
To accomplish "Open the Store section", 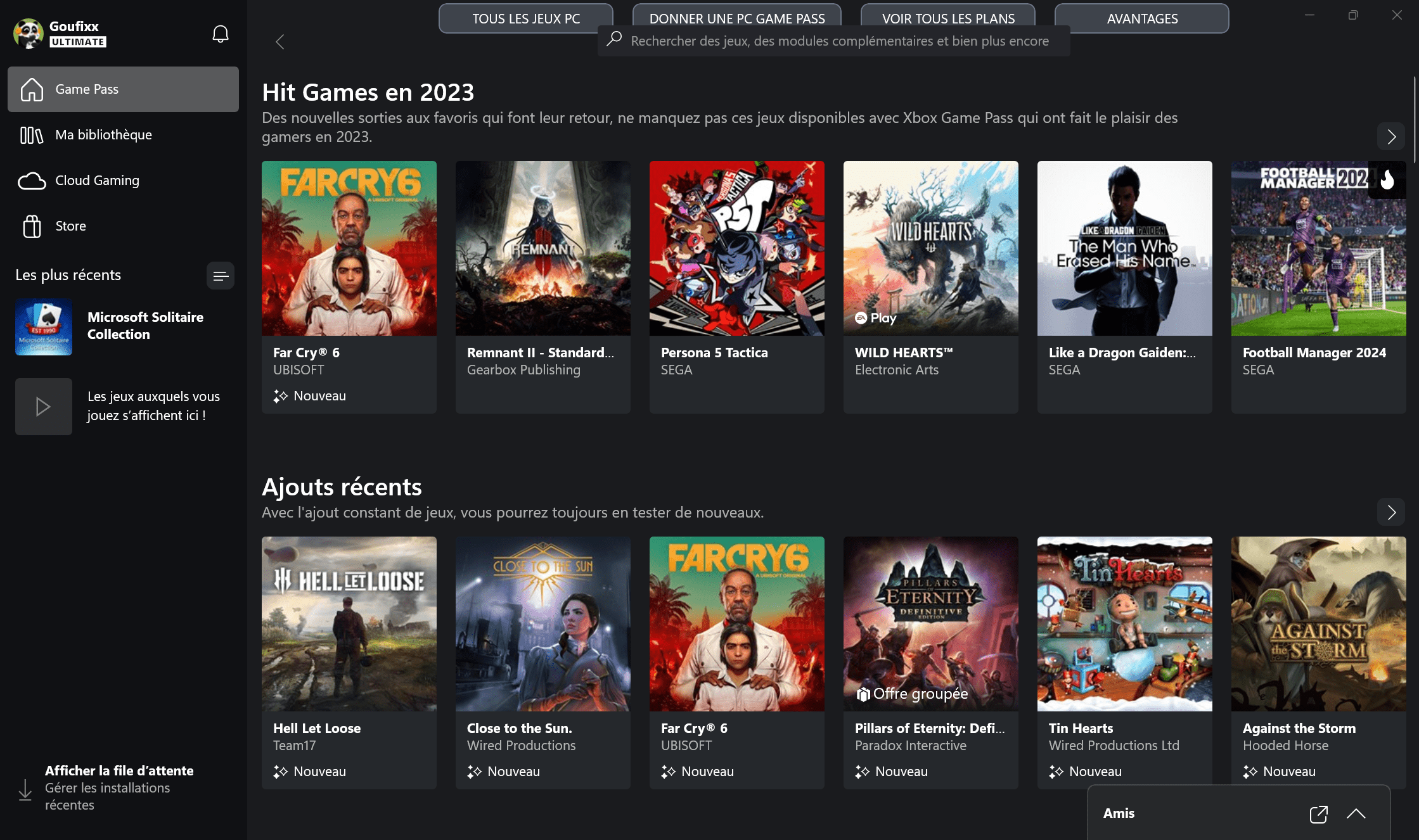I will [x=123, y=226].
